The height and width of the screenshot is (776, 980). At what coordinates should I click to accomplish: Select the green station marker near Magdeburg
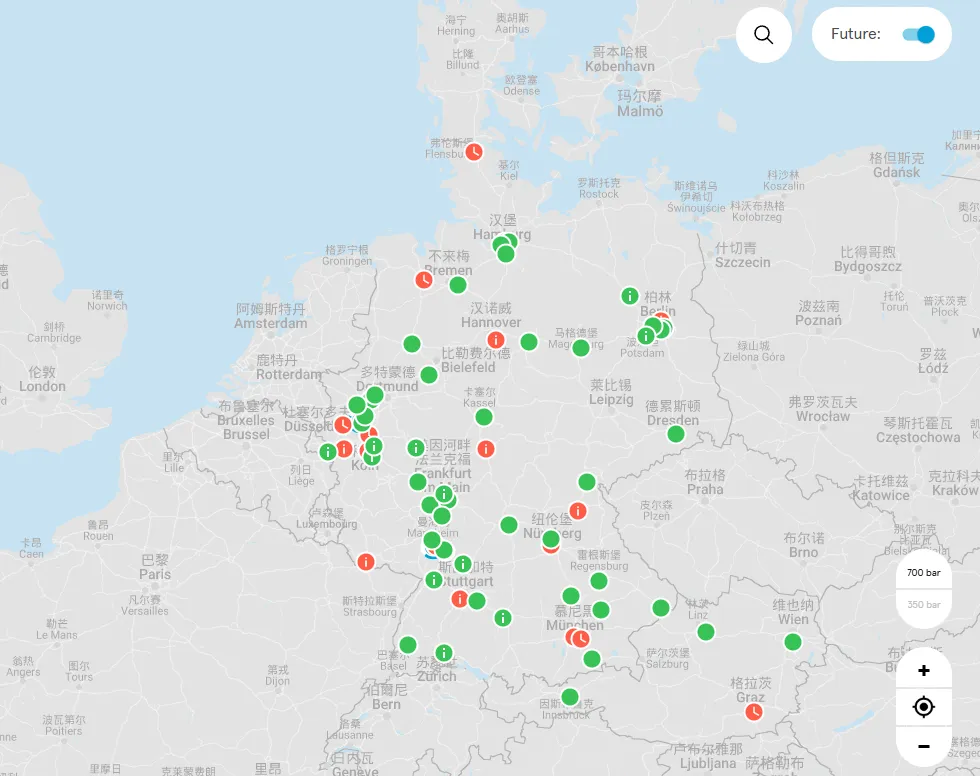581,347
